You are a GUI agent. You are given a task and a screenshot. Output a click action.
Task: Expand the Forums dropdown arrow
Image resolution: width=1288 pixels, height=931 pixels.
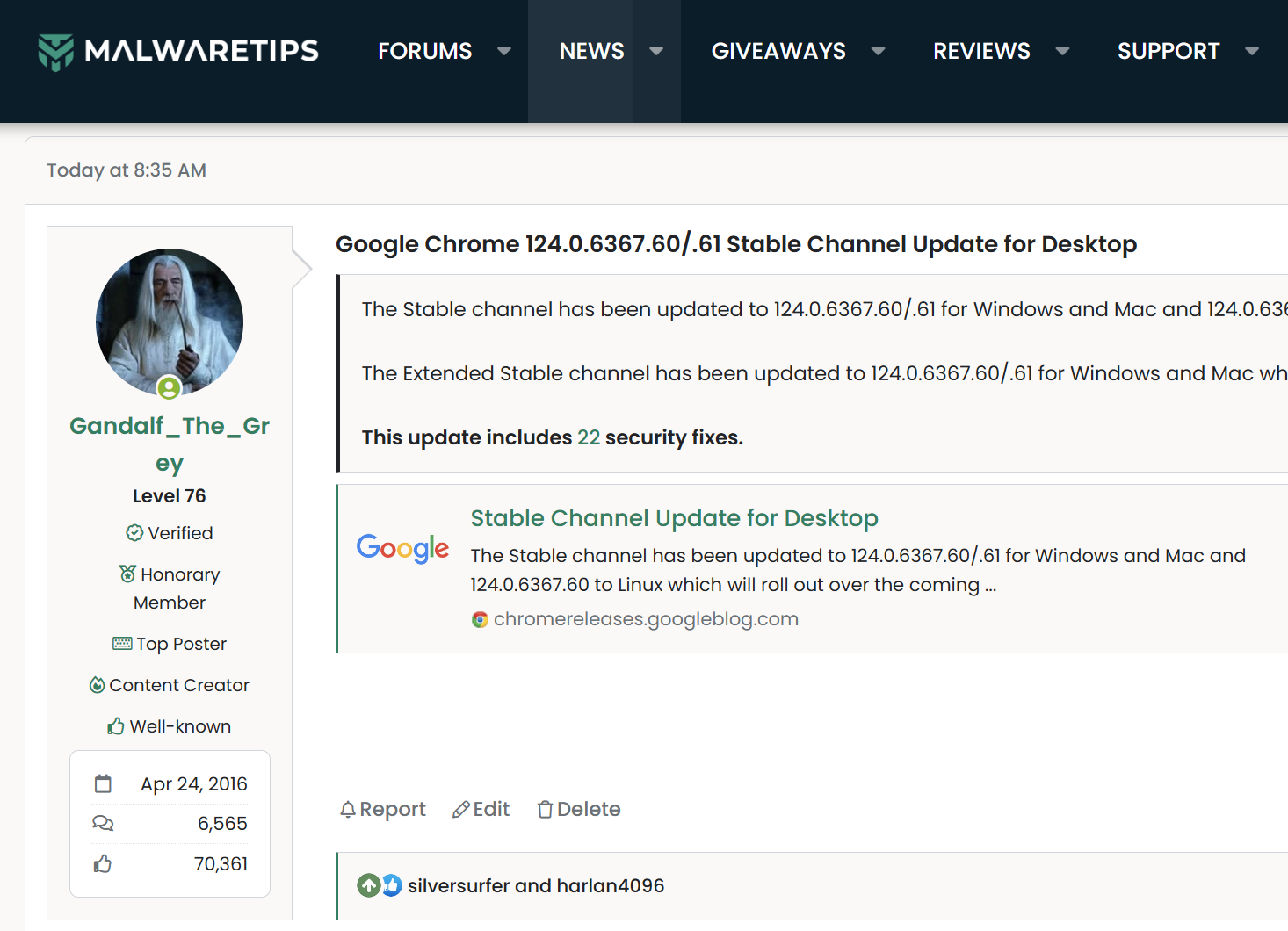click(x=504, y=51)
